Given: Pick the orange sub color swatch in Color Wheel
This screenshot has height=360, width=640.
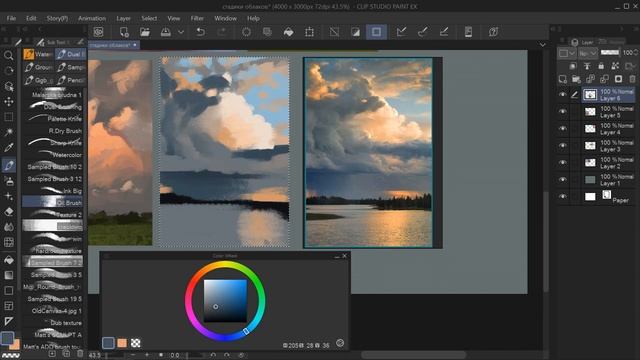Looking at the screenshot, I should 122,343.
